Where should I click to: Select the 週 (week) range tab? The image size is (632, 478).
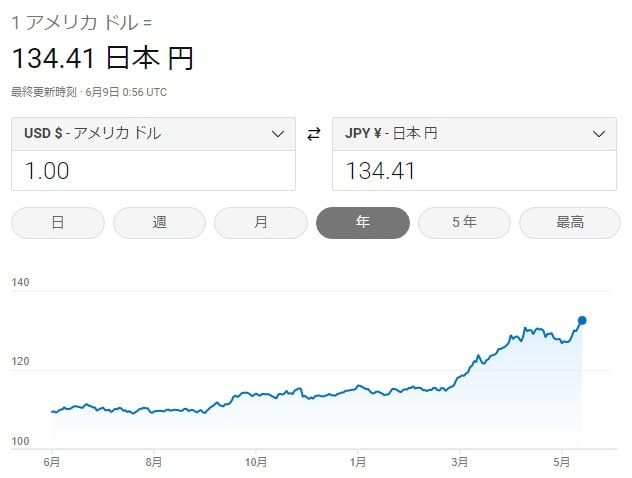pos(159,223)
